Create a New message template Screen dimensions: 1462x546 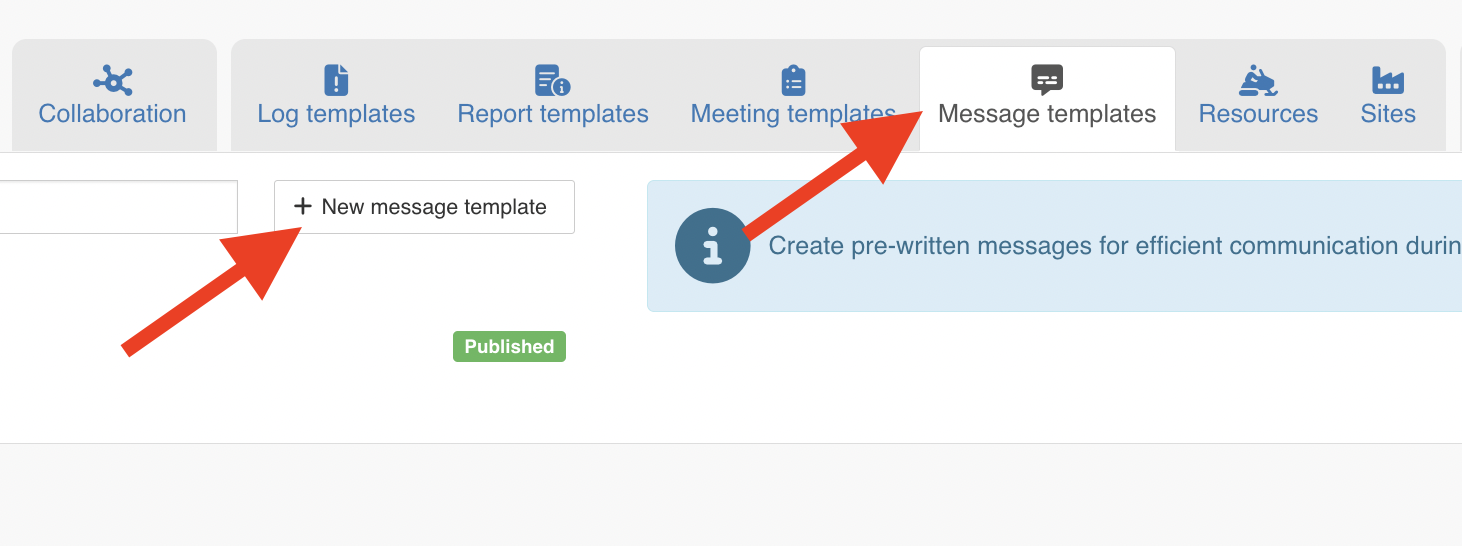pyautogui.click(x=424, y=207)
